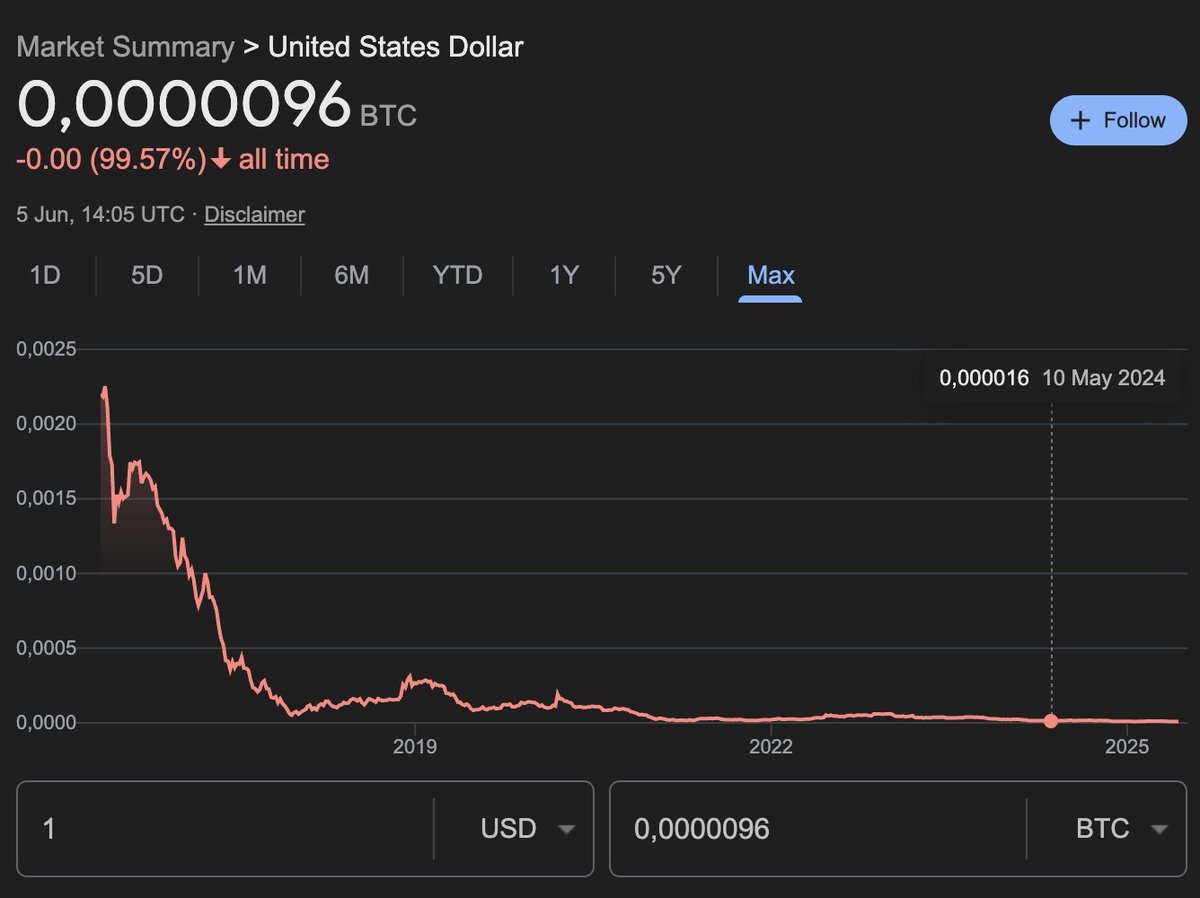
Task: Open the Disclaimer link
Action: click(254, 214)
